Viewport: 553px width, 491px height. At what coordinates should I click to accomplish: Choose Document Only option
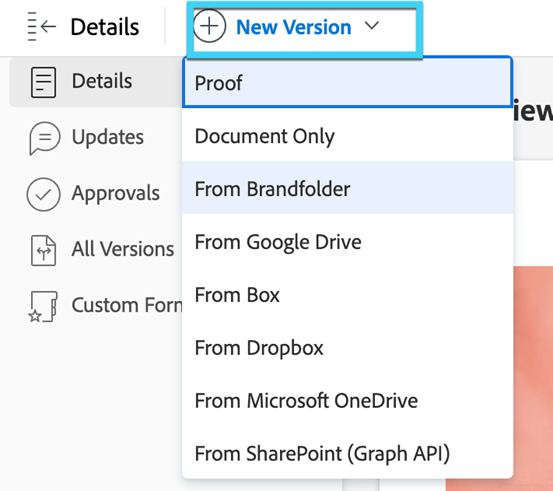347,136
